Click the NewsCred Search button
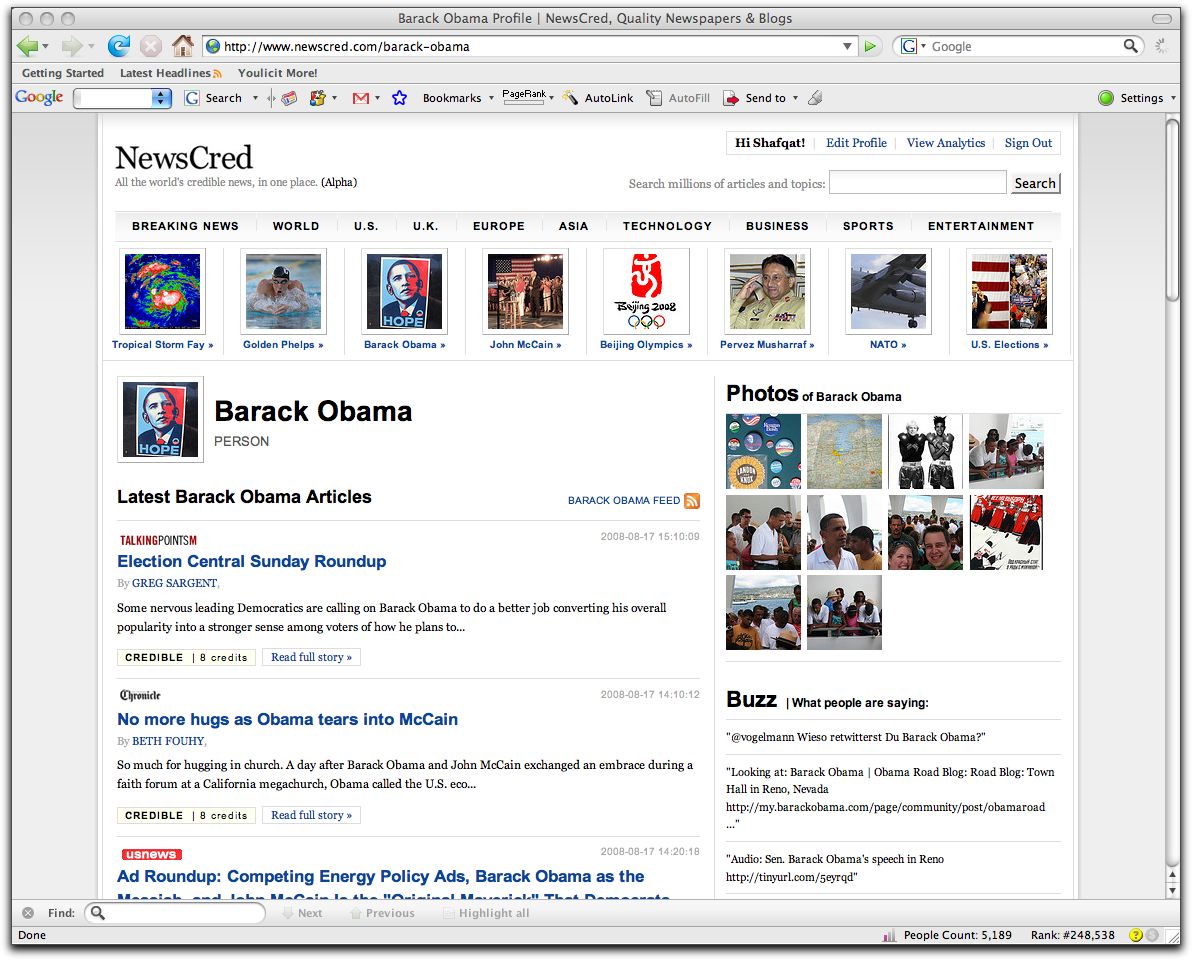This screenshot has height=960, width=1192. (1035, 183)
